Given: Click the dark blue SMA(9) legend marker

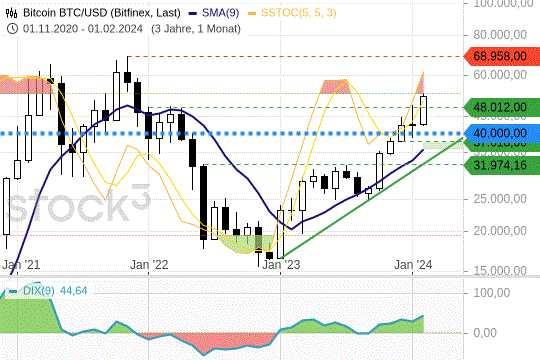Looking at the screenshot, I should (x=193, y=13).
